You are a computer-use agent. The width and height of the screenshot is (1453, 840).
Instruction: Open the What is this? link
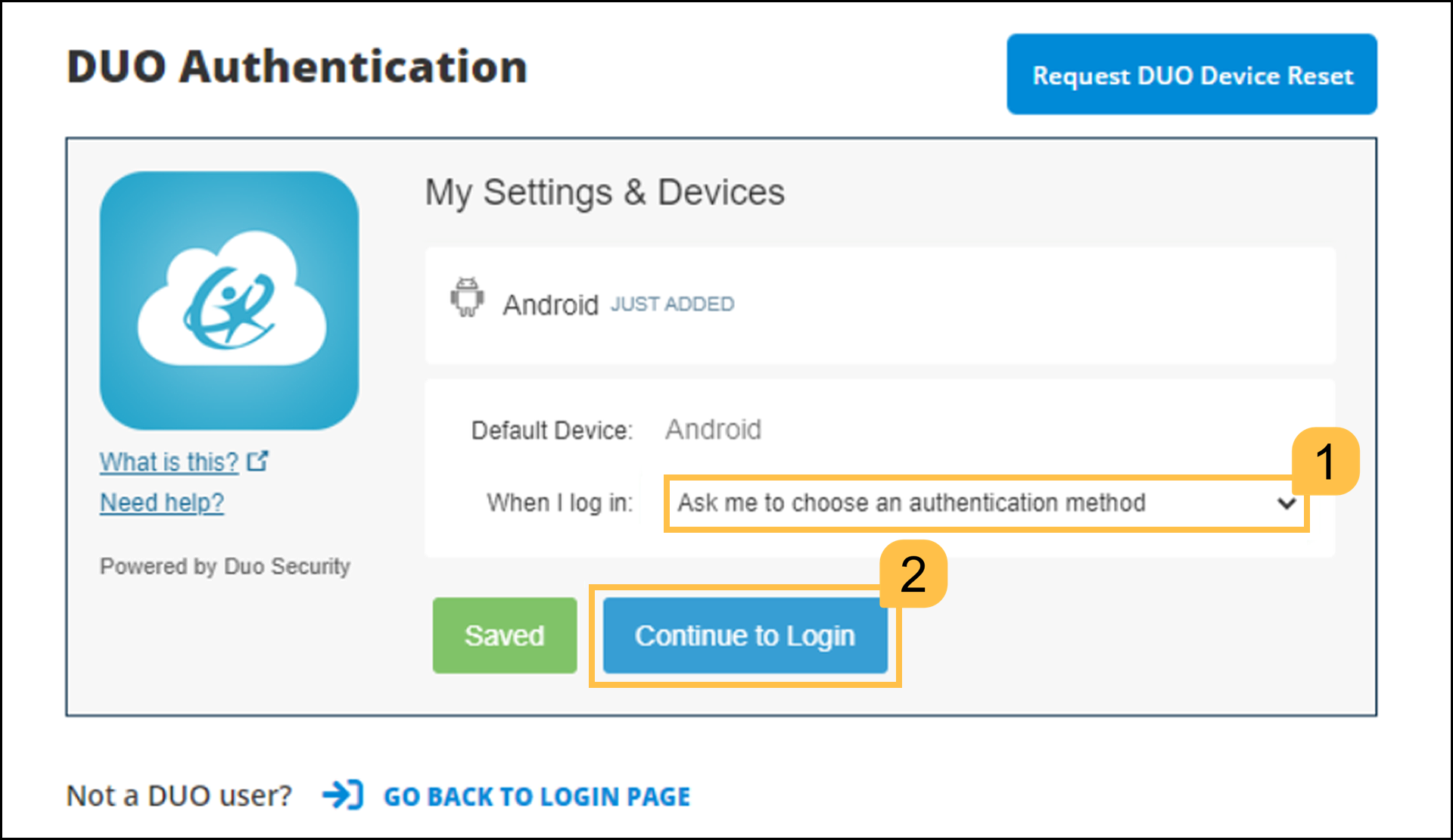pyautogui.click(x=168, y=461)
